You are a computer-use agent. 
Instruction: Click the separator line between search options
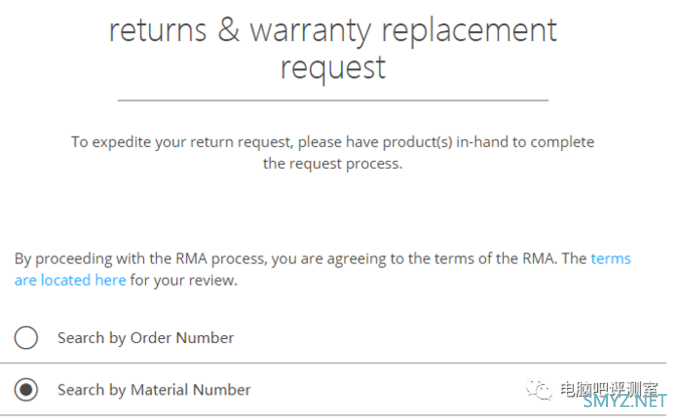click(x=333, y=363)
